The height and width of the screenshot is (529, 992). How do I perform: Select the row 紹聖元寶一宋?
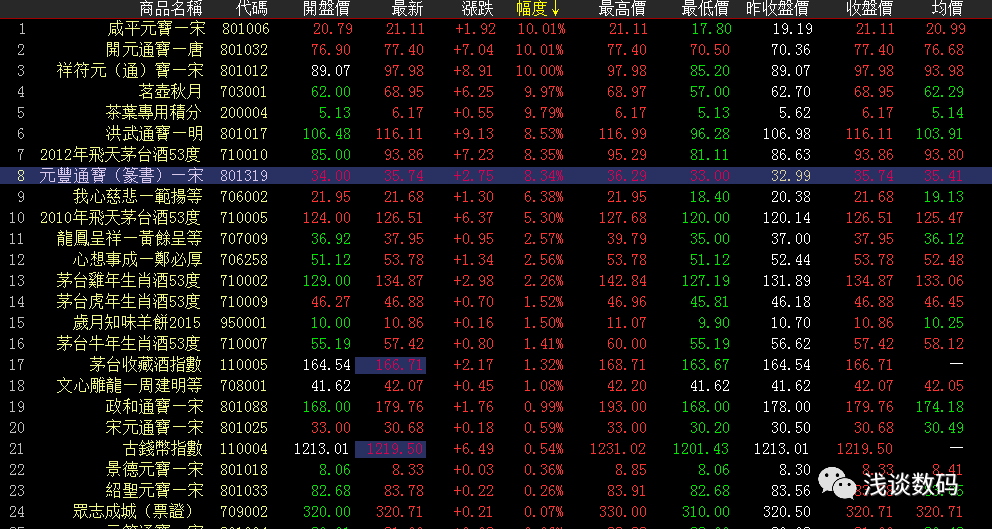496,490
